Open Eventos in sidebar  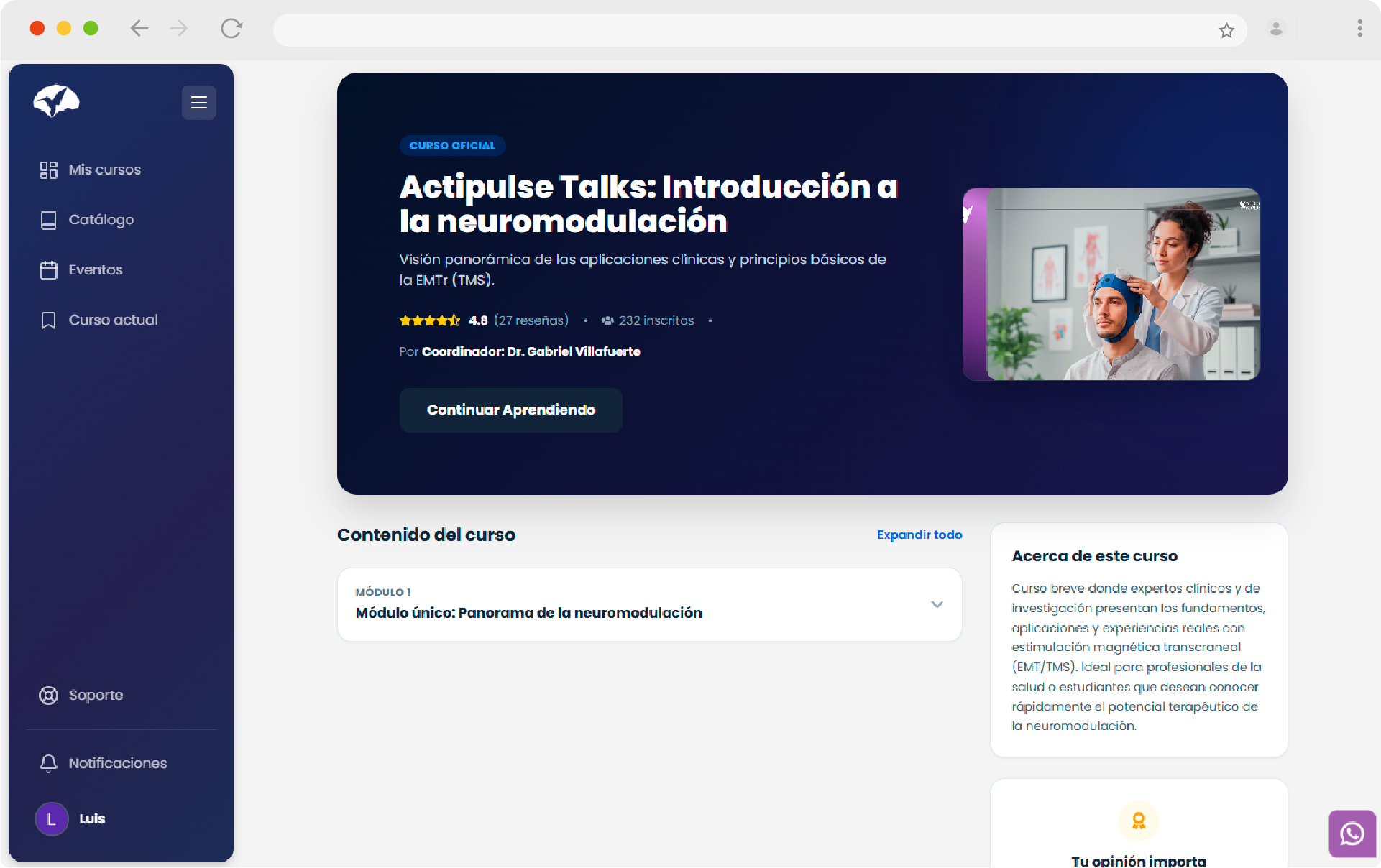point(96,270)
